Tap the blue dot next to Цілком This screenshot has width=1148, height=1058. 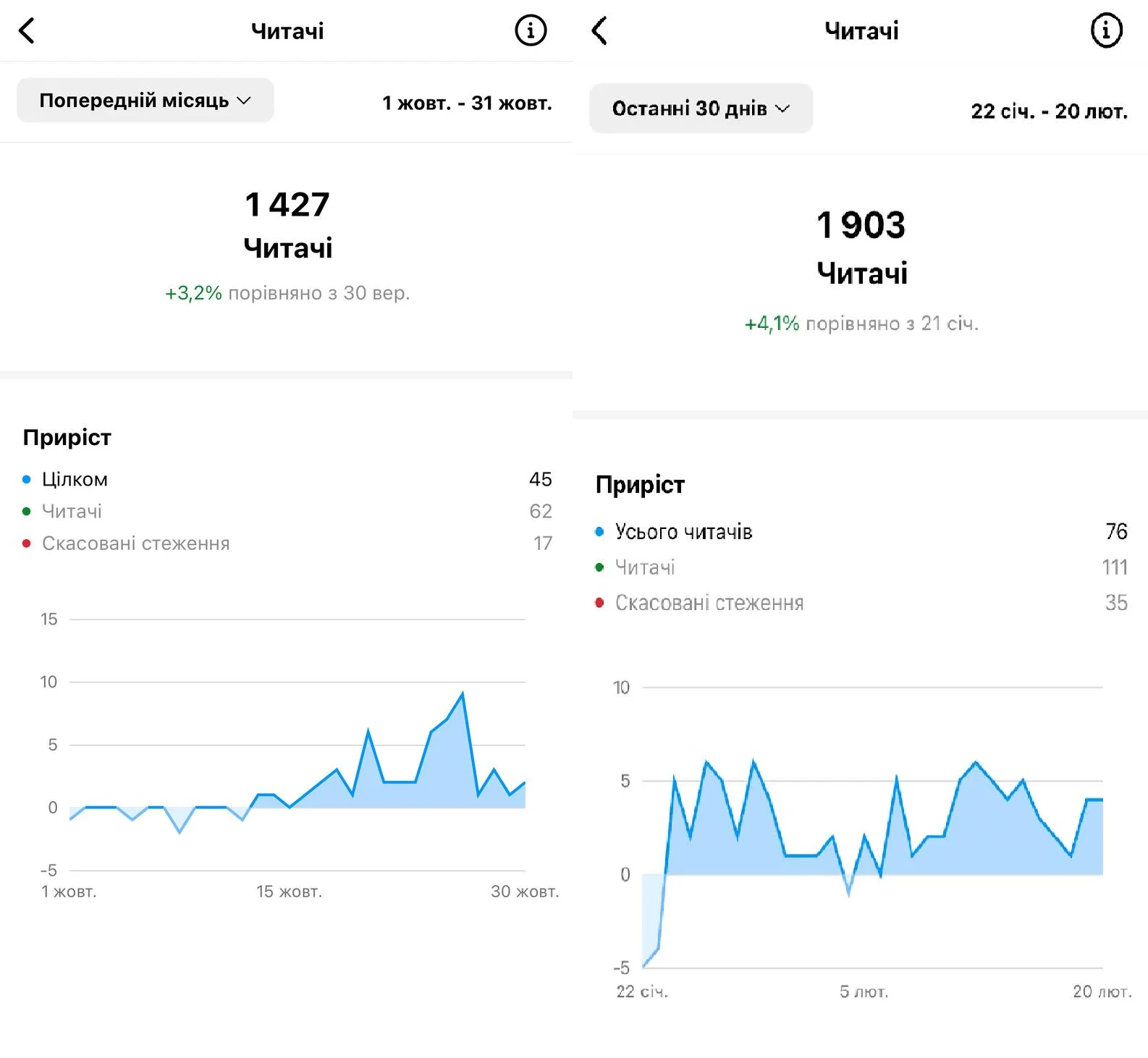[27, 479]
